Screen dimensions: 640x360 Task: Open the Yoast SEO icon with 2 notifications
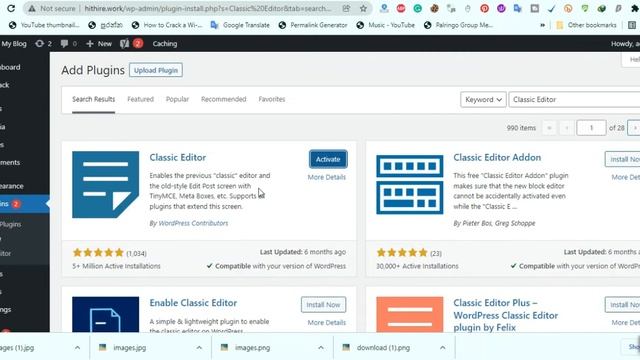click(x=131, y=43)
